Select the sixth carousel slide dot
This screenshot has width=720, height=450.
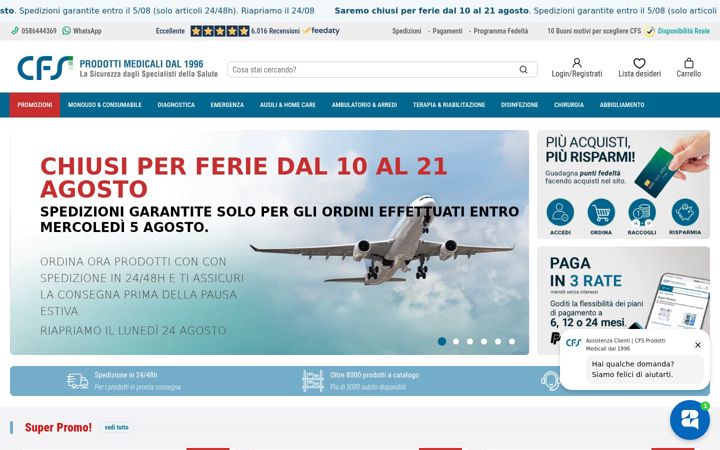(512, 341)
